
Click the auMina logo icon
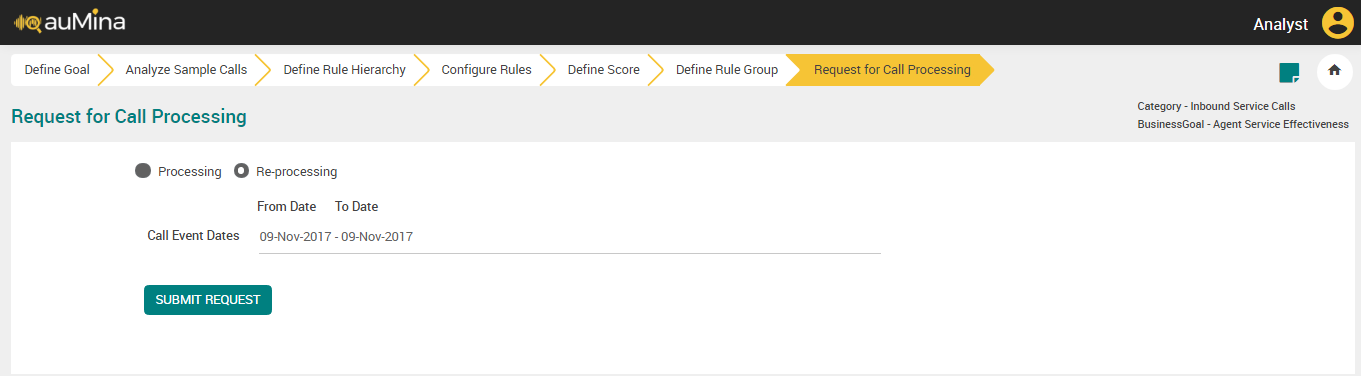(x=27, y=22)
